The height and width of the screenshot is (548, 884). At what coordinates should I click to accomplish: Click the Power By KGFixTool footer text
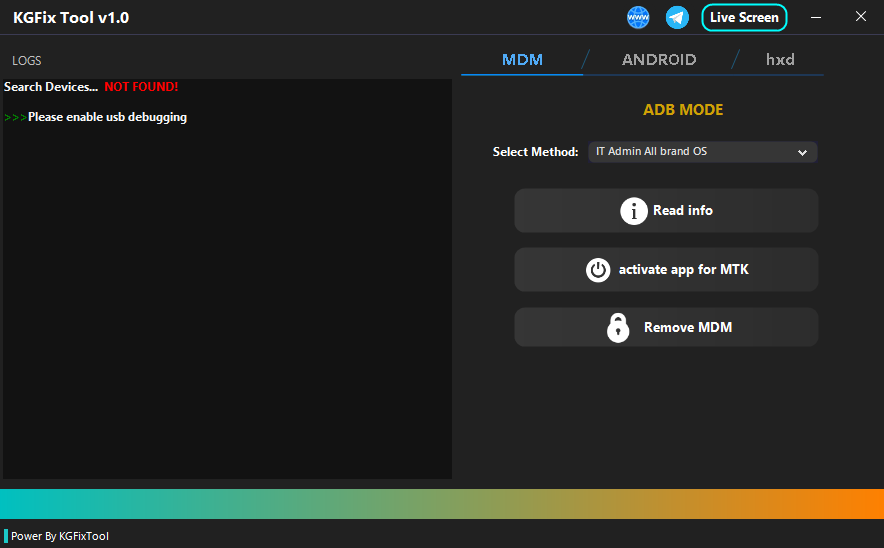click(60, 536)
